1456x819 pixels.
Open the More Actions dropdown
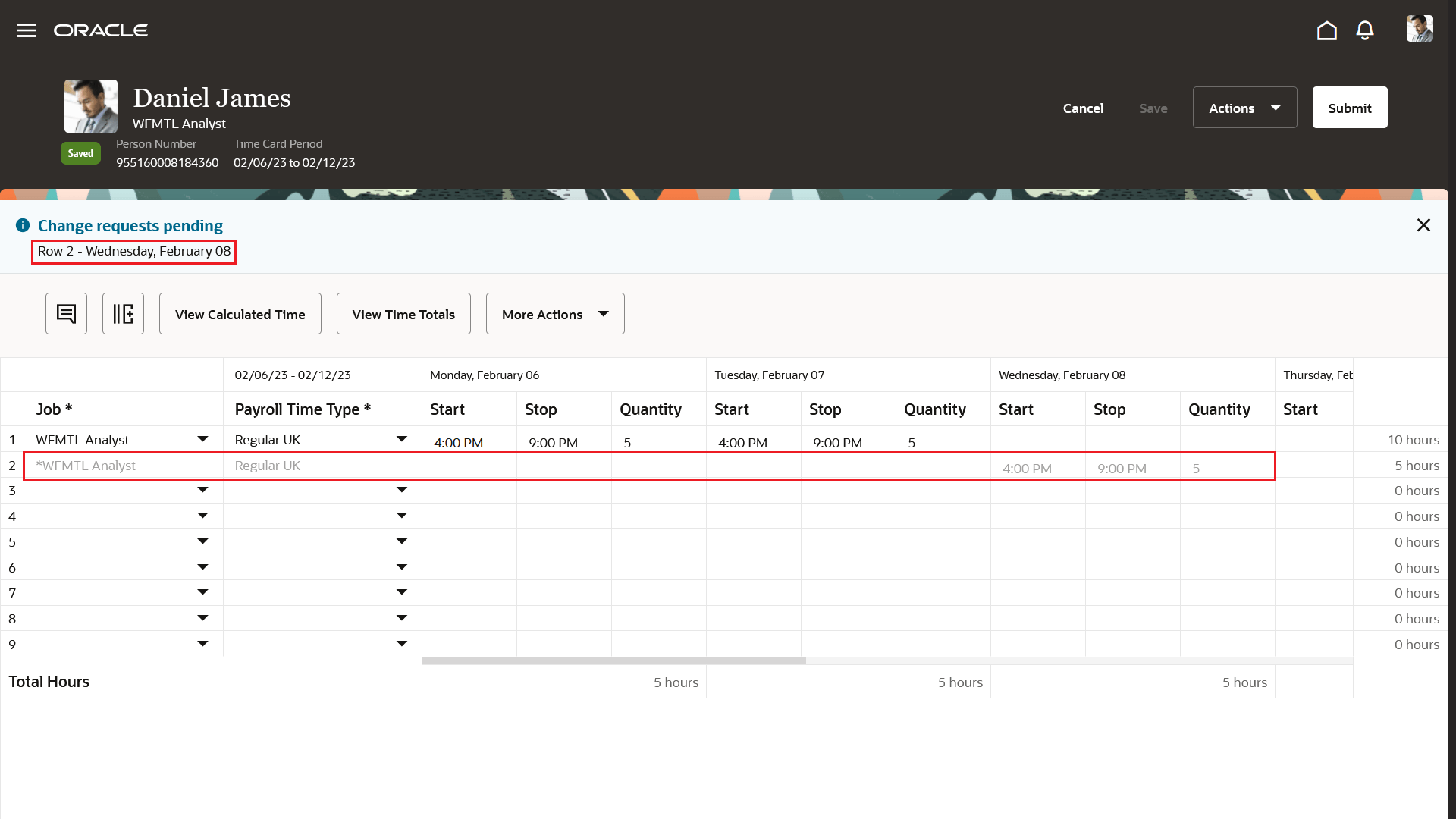(x=555, y=313)
